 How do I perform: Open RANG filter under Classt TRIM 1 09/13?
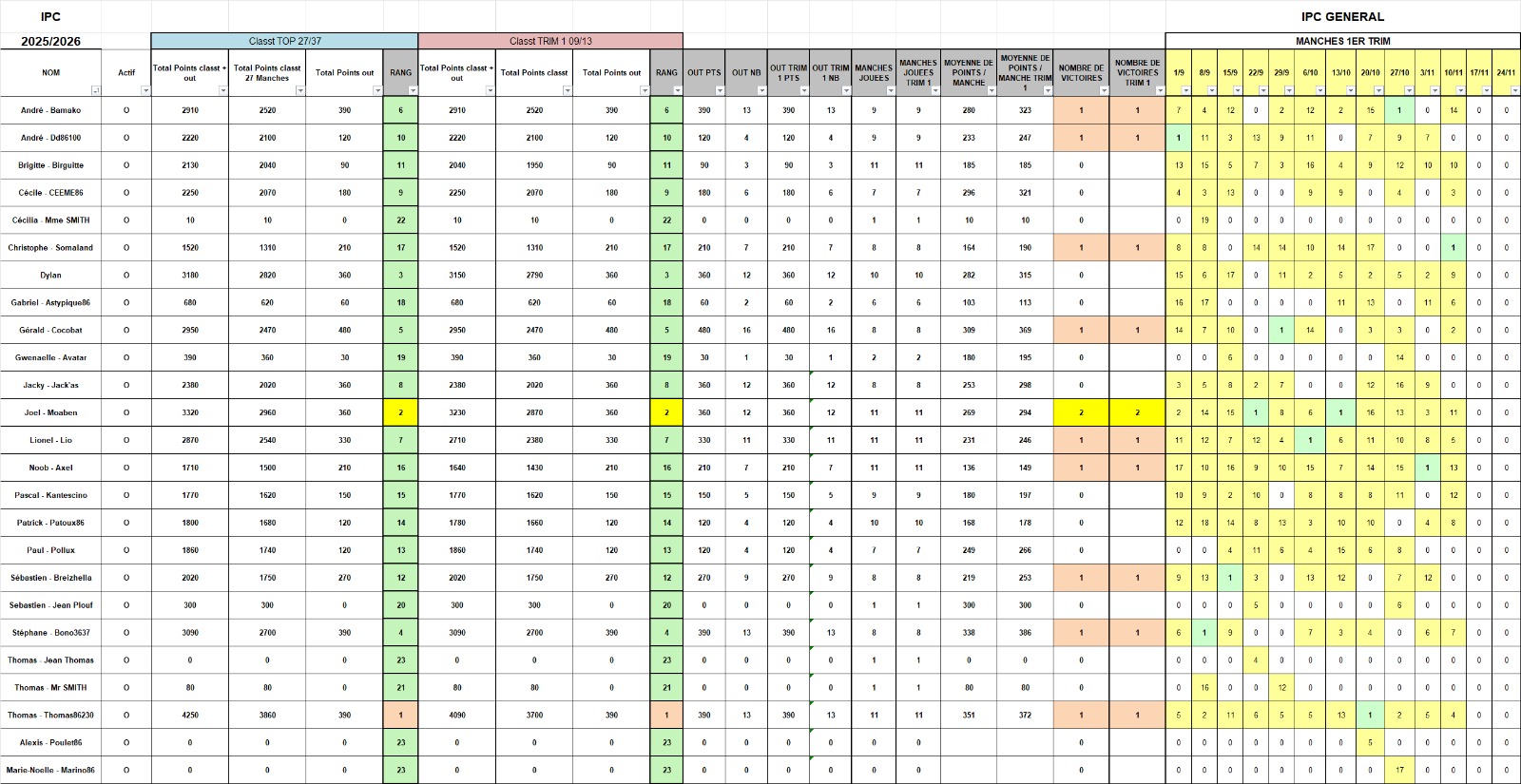click(678, 90)
